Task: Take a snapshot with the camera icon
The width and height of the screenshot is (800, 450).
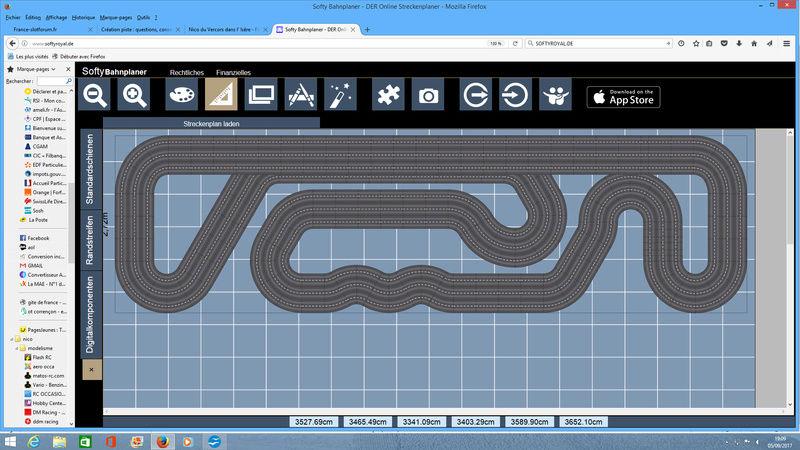Action: 428,96
